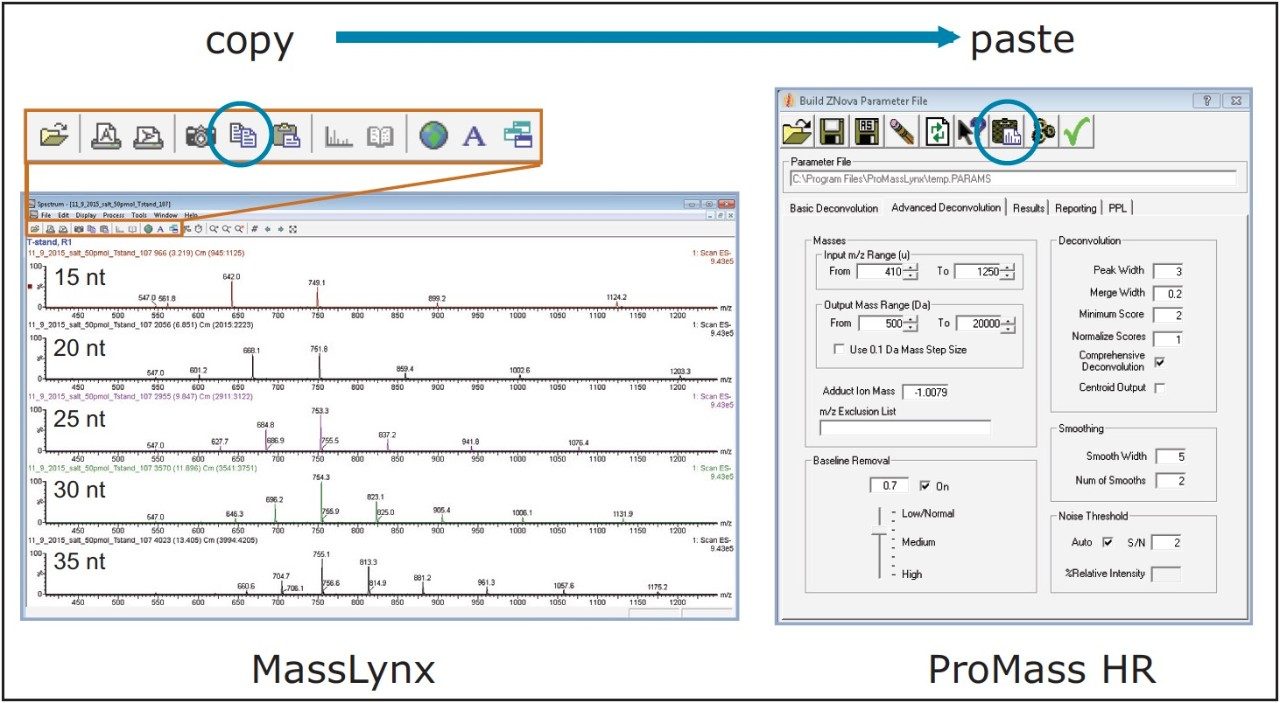
Task: Select the Advanced Deconvolution tab
Action: pyautogui.click(x=946, y=207)
